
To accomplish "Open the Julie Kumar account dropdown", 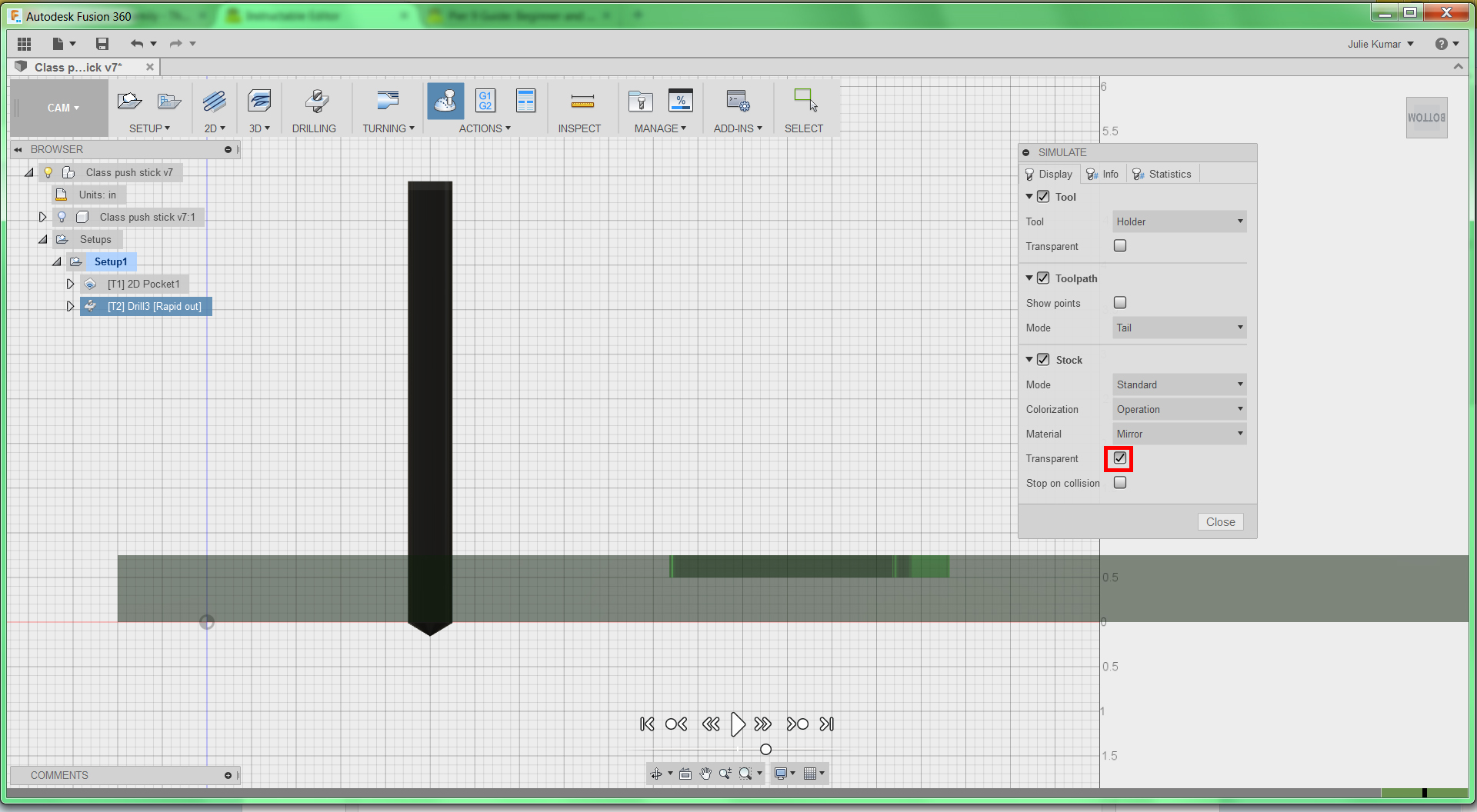I will tap(1381, 44).
